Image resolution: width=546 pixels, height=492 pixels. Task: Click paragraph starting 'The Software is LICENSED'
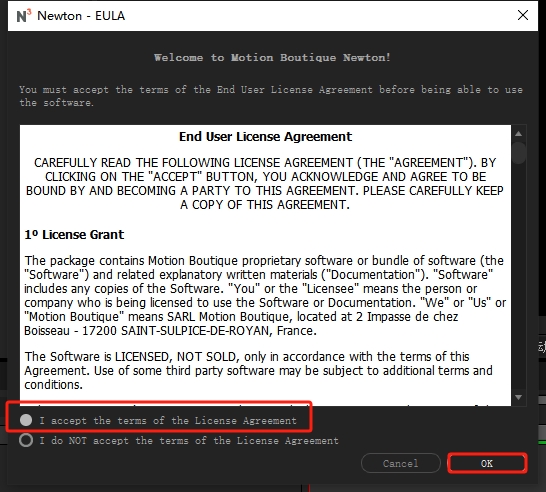[258, 370]
